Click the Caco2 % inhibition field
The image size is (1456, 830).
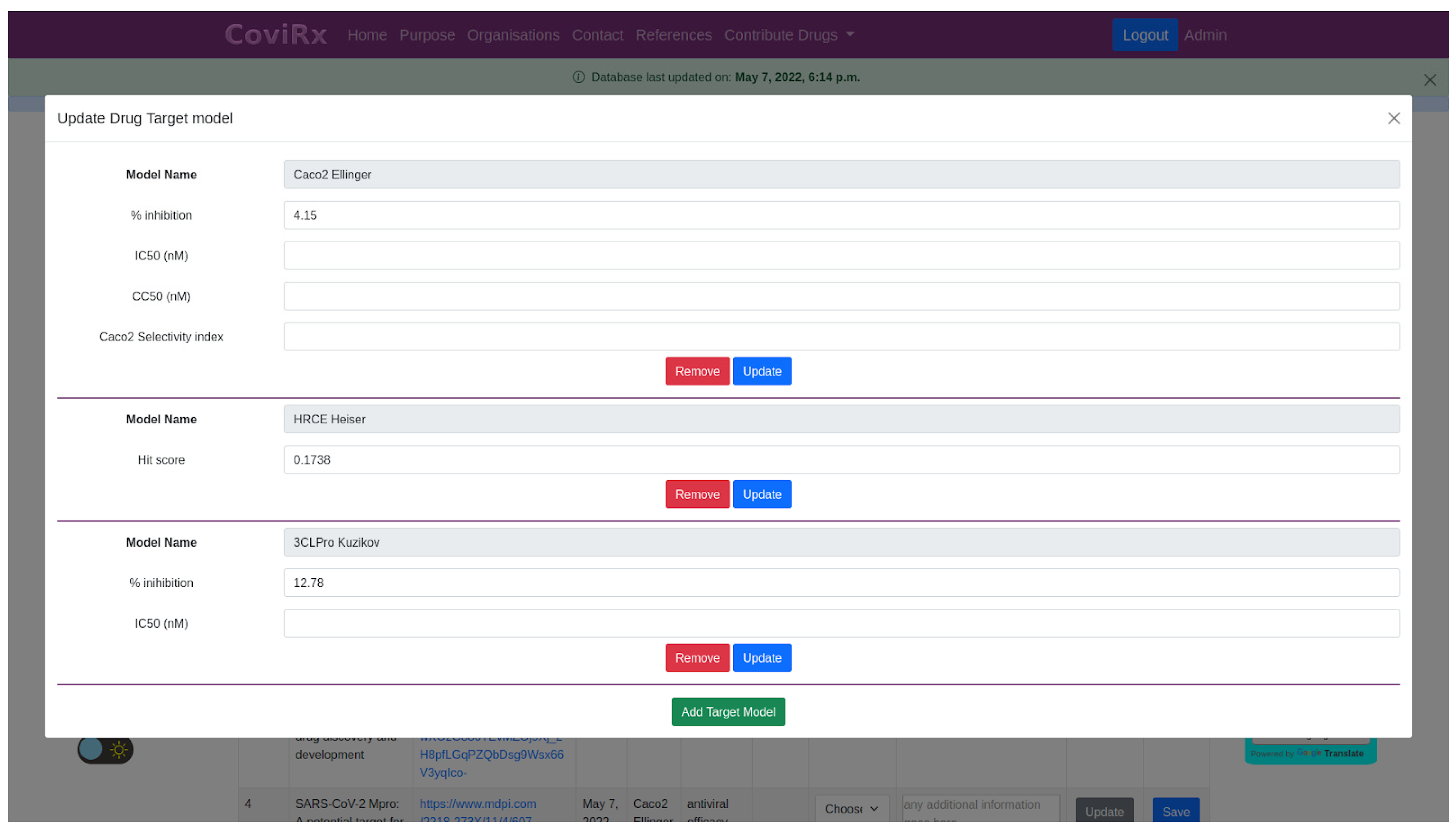841,215
